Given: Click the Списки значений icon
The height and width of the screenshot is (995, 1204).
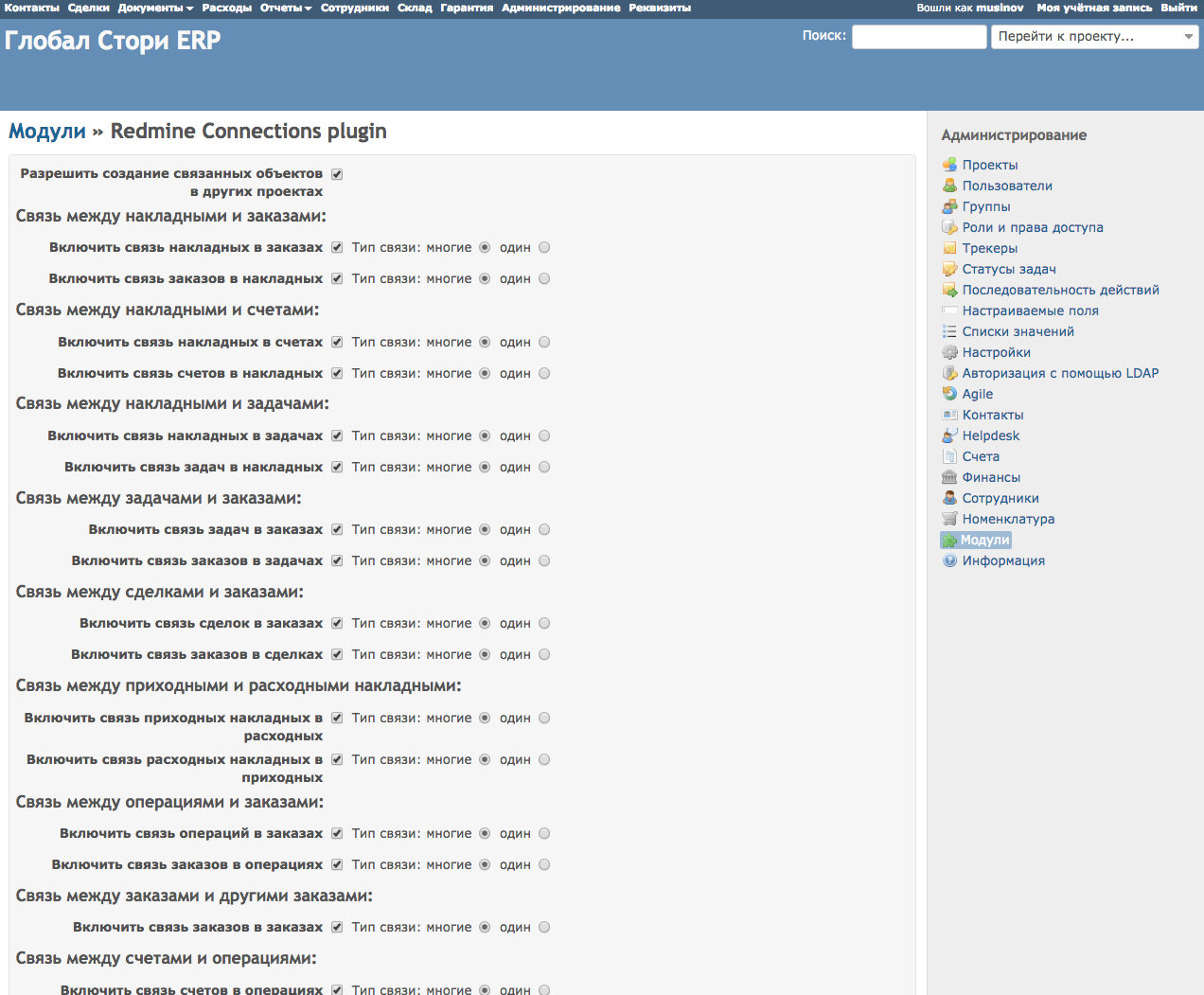Looking at the screenshot, I should pyautogui.click(x=949, y=331).
